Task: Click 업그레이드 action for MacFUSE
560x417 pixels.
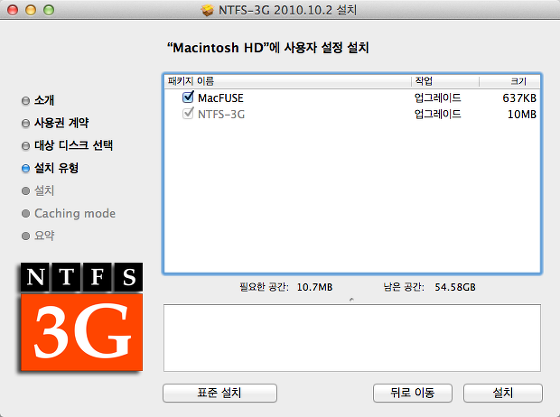Action: coord(438,98)
